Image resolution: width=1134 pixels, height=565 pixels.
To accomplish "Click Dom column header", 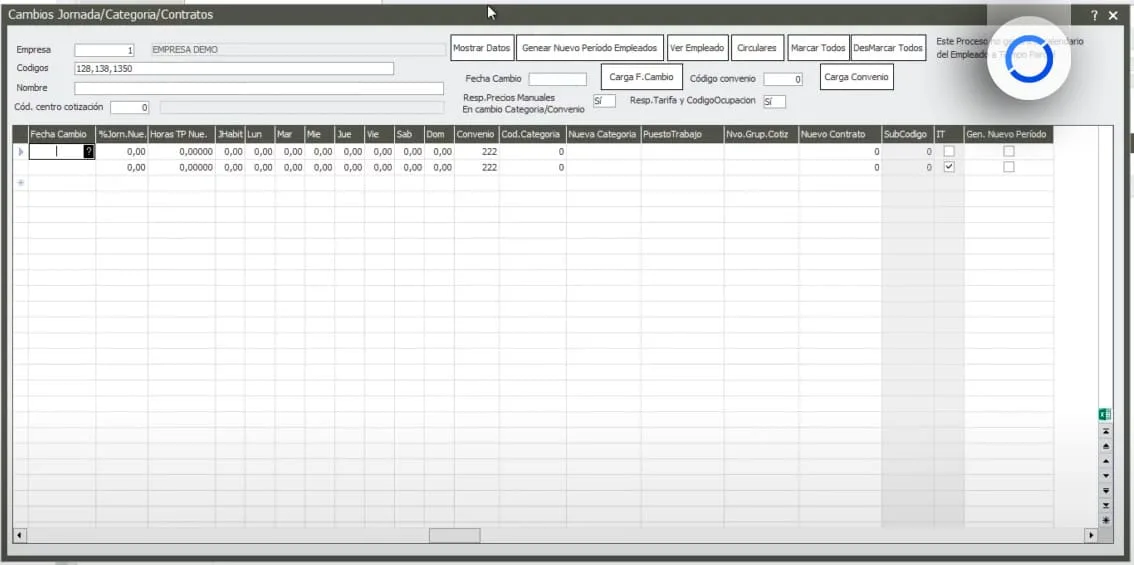I will [439, 134].
